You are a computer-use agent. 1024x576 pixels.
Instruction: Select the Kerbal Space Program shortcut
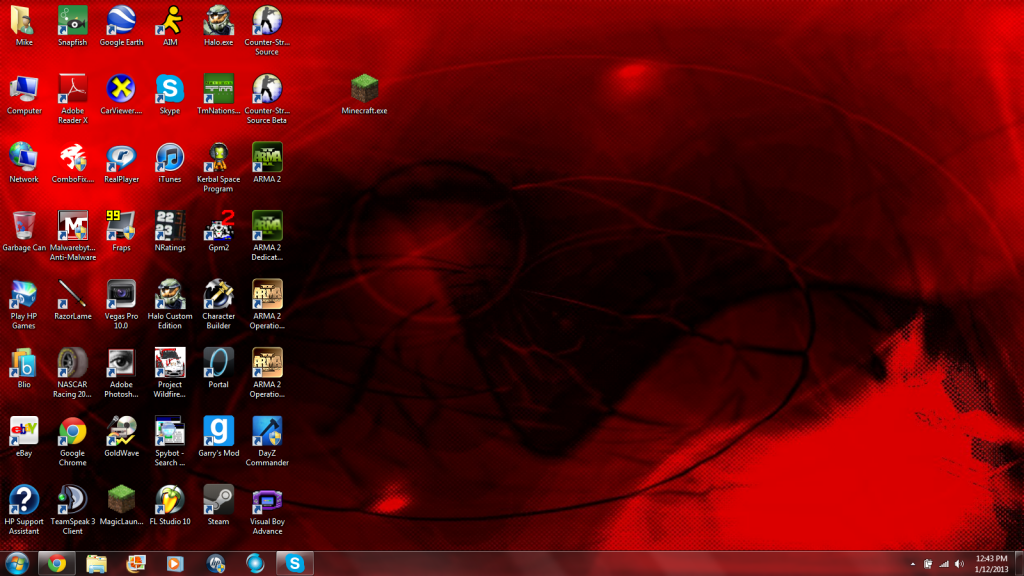pyautogui.click(x=218, y=168)
